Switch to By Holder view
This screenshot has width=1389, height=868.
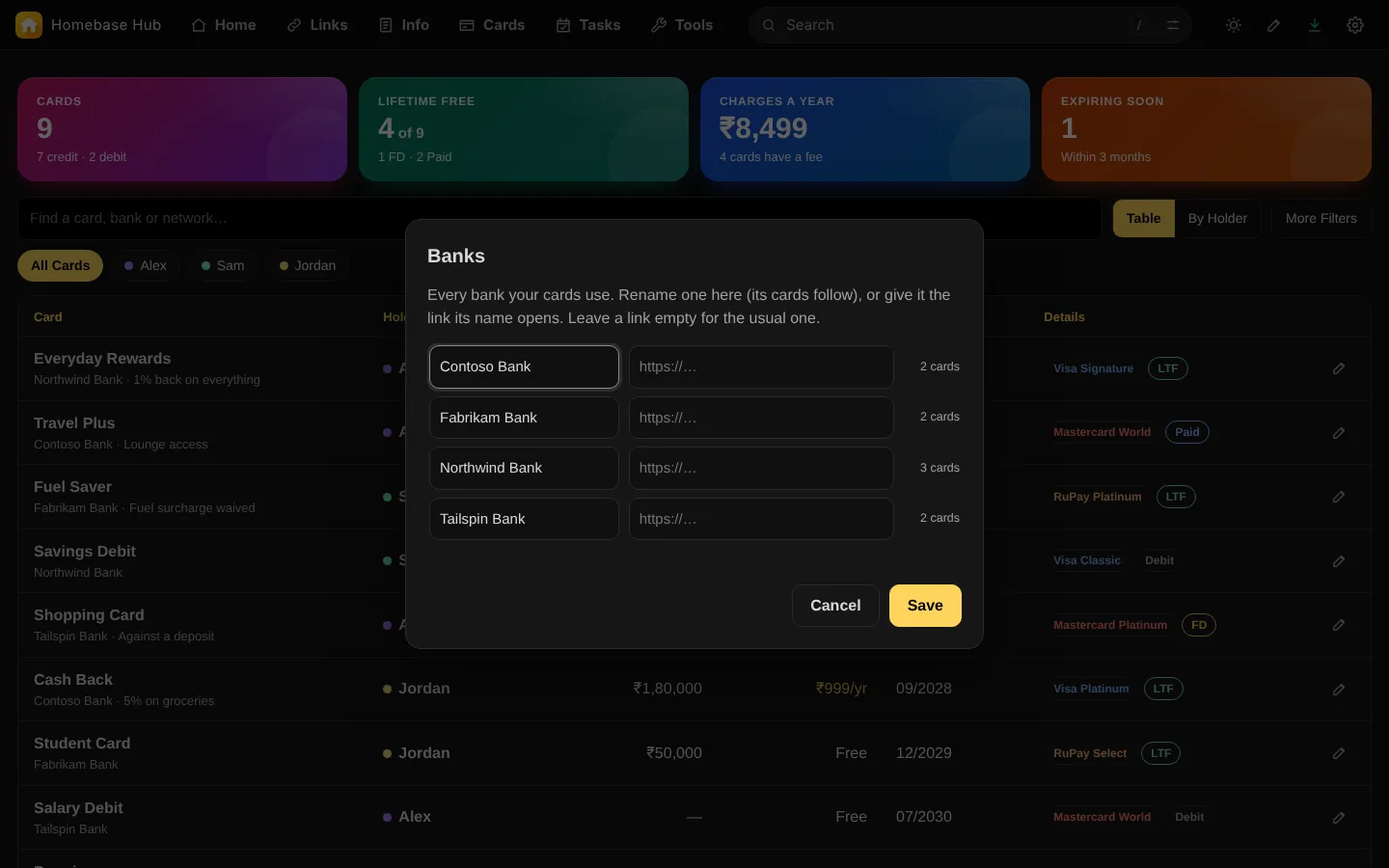pos(1217,218)
